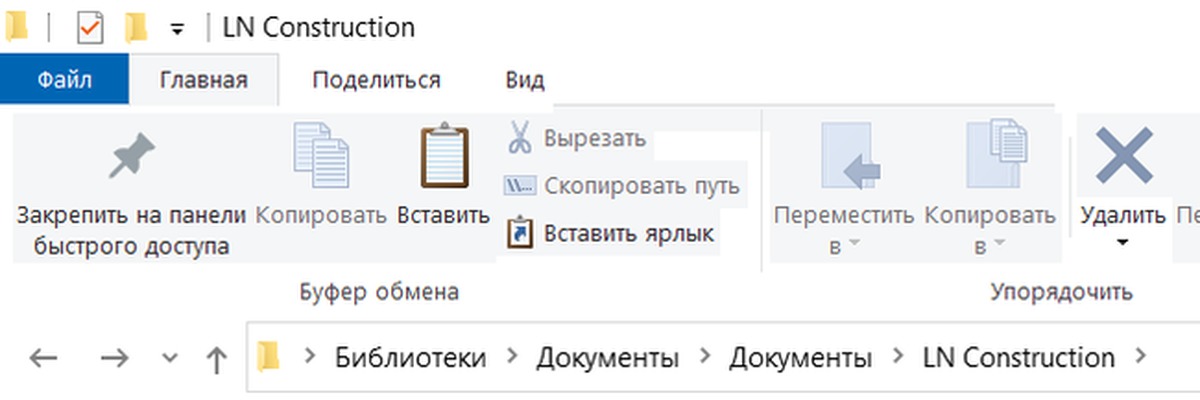Open the Переместить в dropdown arrow

point(854,244)
